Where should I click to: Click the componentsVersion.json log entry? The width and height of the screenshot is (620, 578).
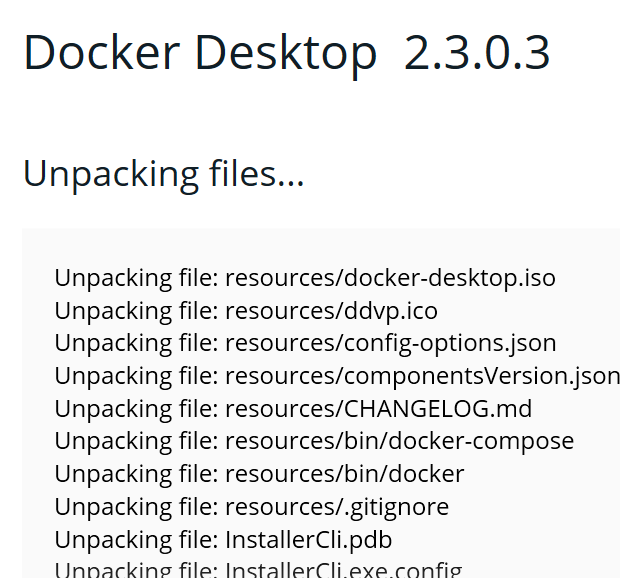point(337,376)
